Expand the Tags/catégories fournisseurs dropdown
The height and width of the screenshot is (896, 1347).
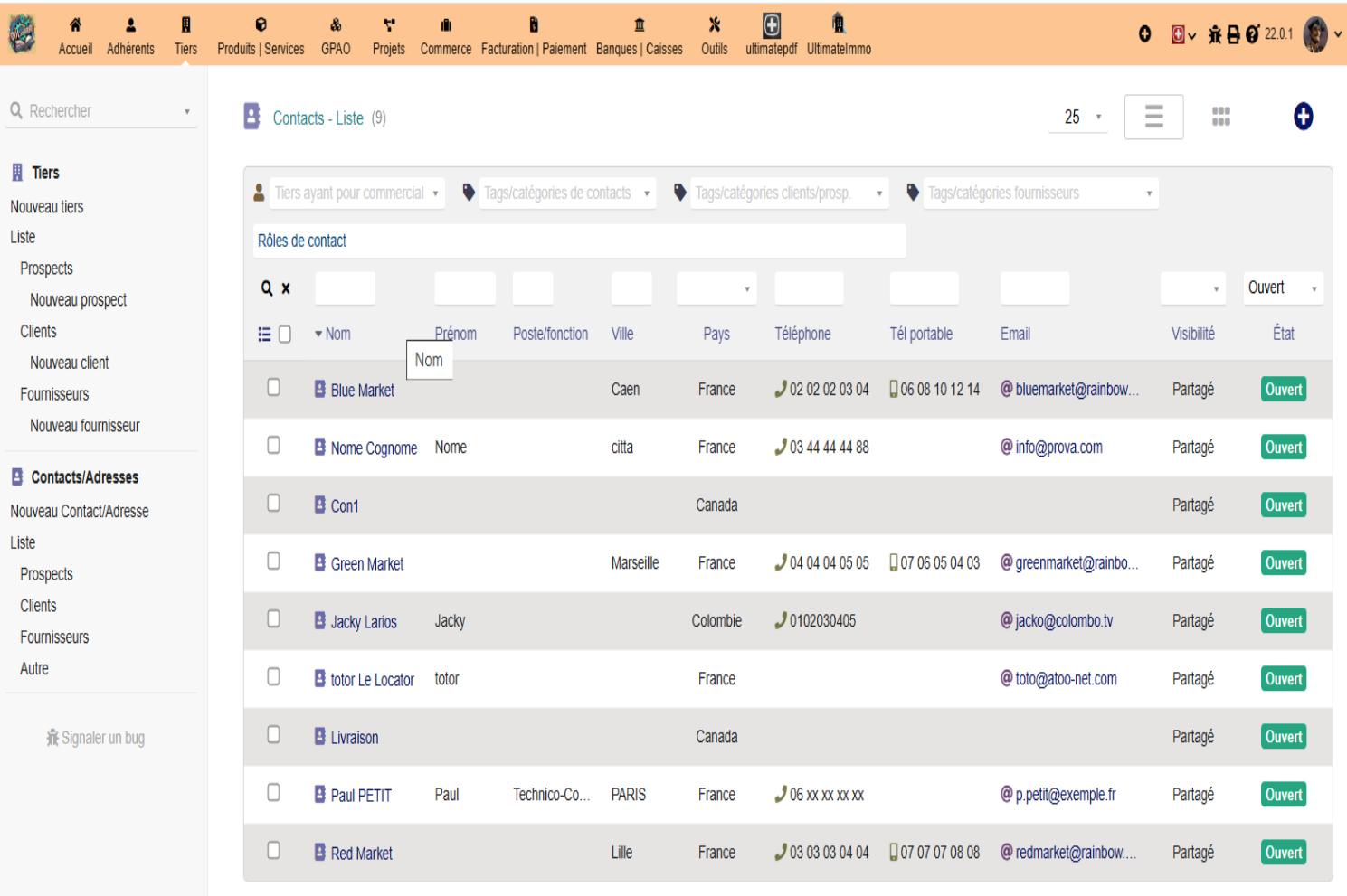[1040, 193]
